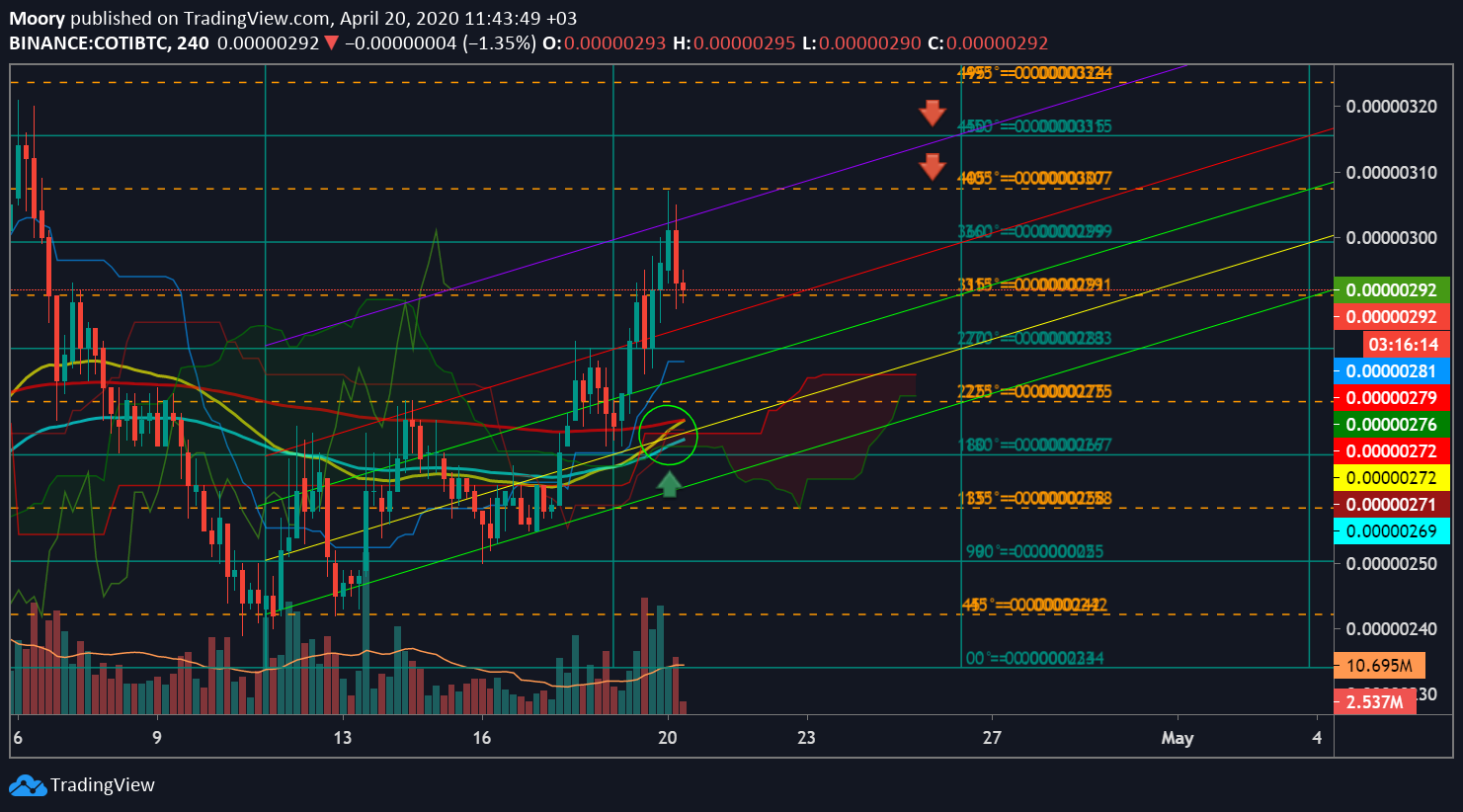This screenshot has width=1463, height=812.
Task: Click the red 2.537M volume tag
Action: coord(1374,702)
